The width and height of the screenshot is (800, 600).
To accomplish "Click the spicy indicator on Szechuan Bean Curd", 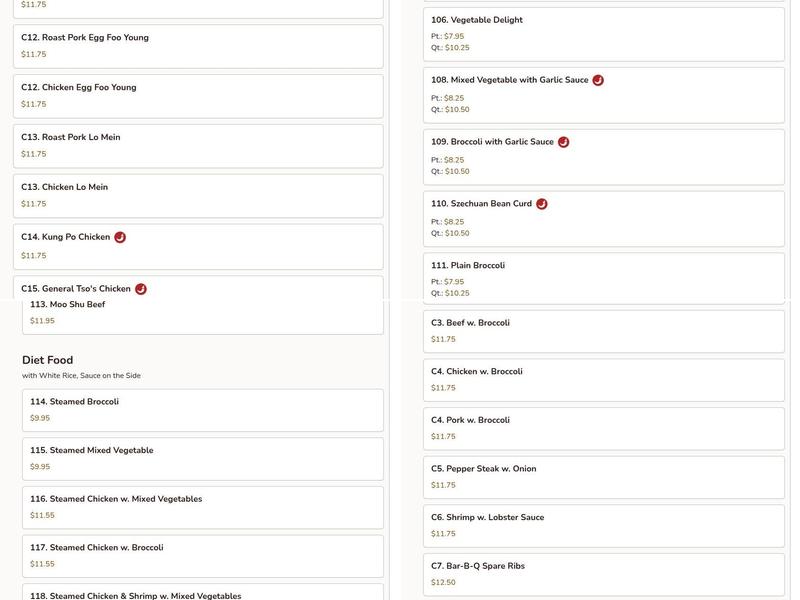I will (540, 203).
